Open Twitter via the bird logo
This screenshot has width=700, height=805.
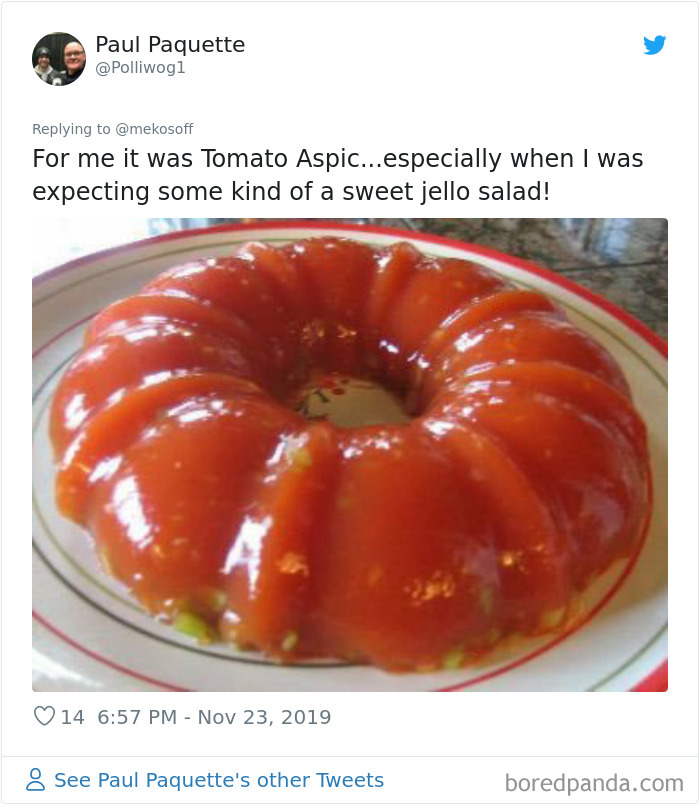click(x=657, y=45)
